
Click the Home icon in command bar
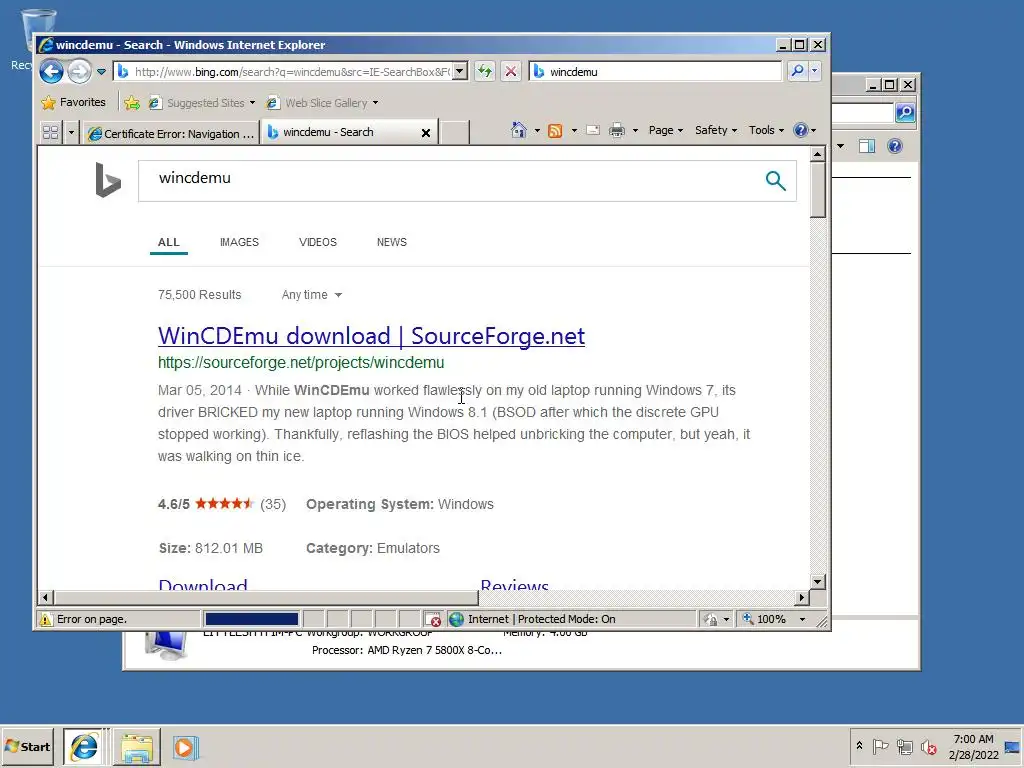[x=519, y=130]
